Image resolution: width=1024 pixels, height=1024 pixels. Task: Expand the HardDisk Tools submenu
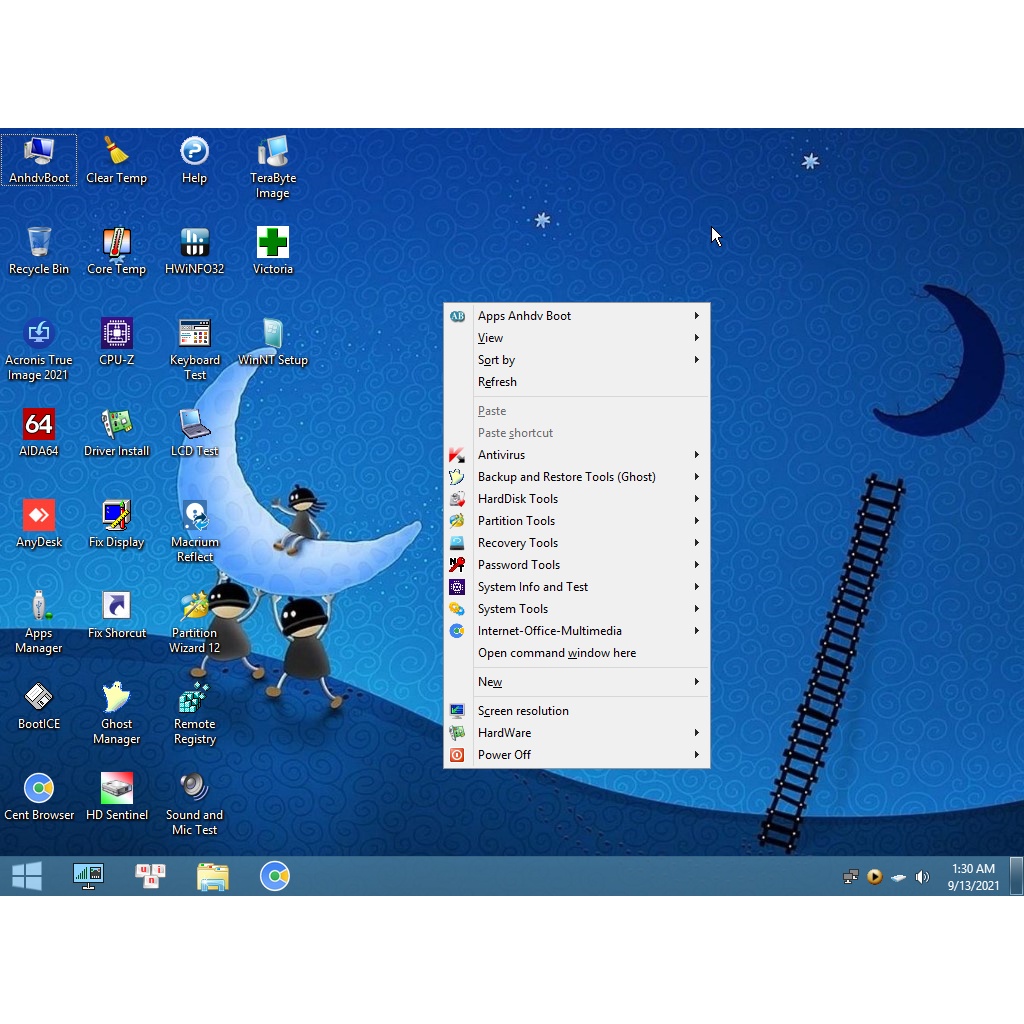[x=577, y=499]
